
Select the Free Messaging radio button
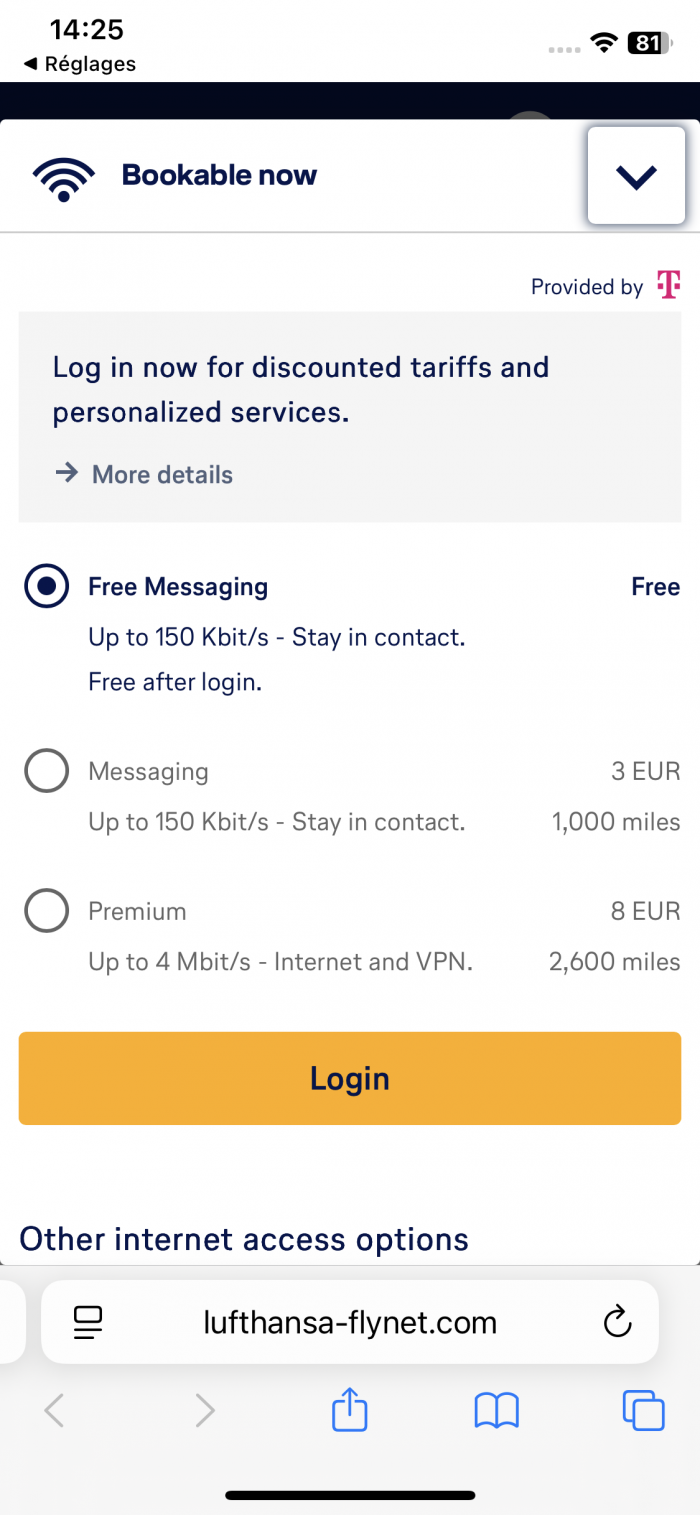click(46, 586)
